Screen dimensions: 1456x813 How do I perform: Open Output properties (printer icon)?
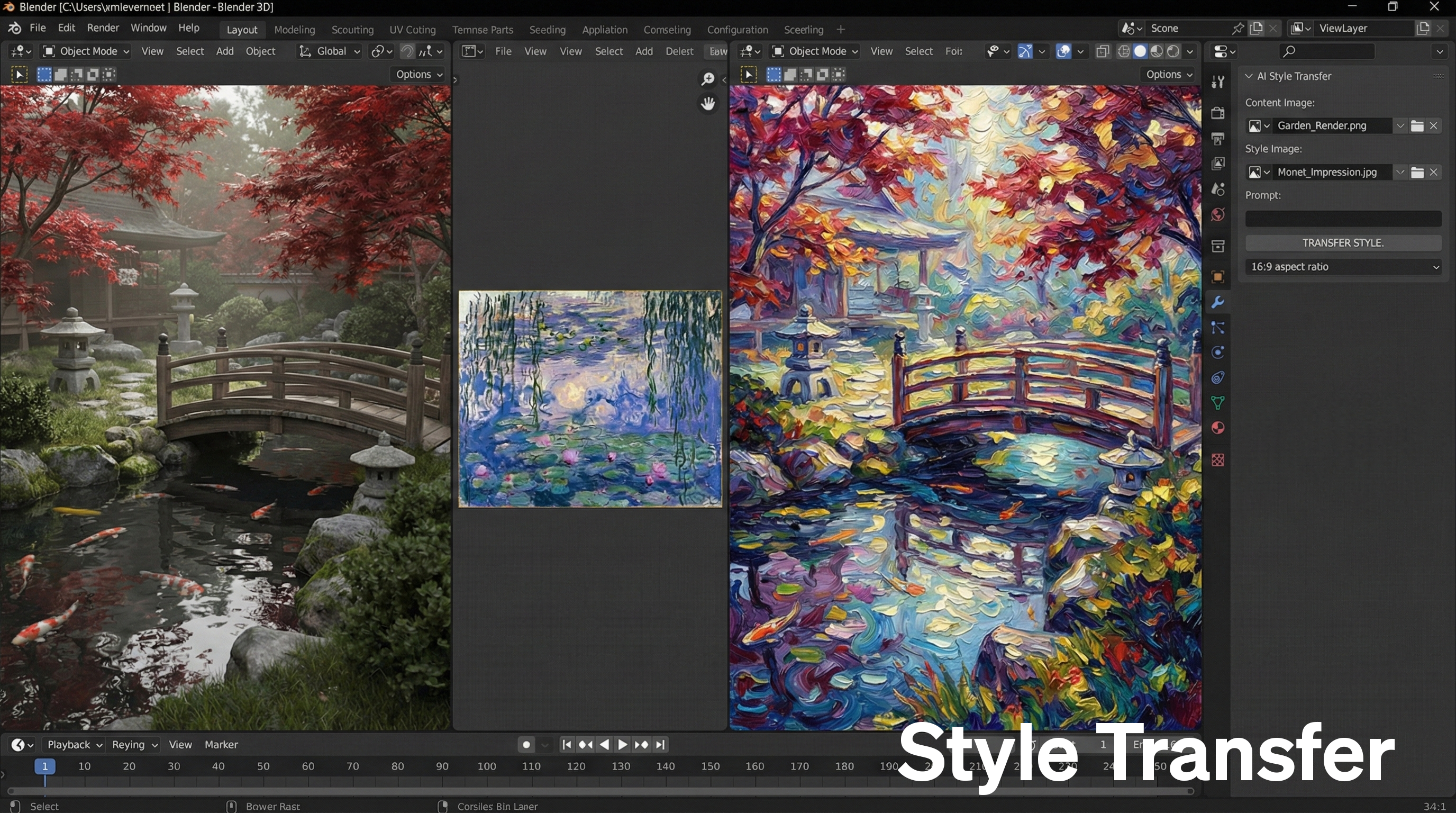click(1218, 138)
